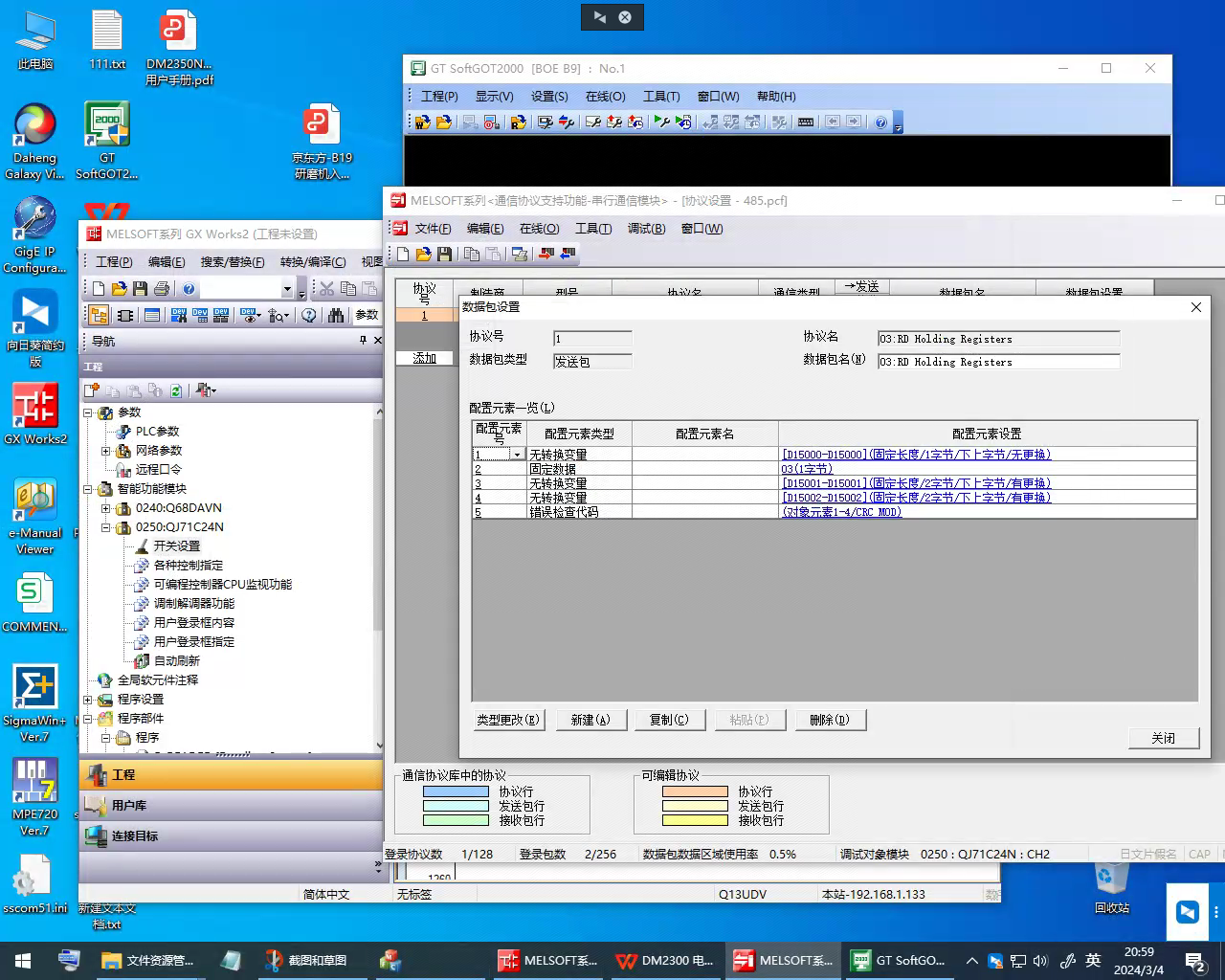Click binoculars search icon in GX Works2
1225x980 pixels.
pos(336,315)
